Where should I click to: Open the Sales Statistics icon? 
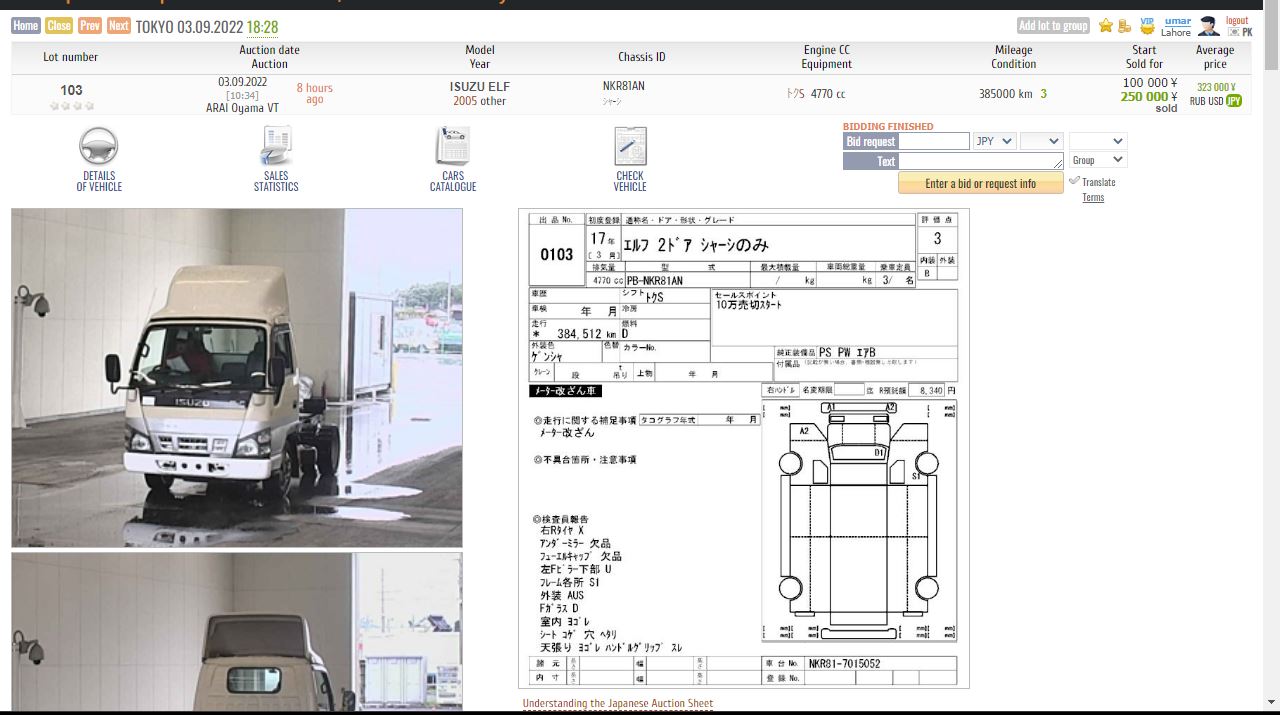276,147
